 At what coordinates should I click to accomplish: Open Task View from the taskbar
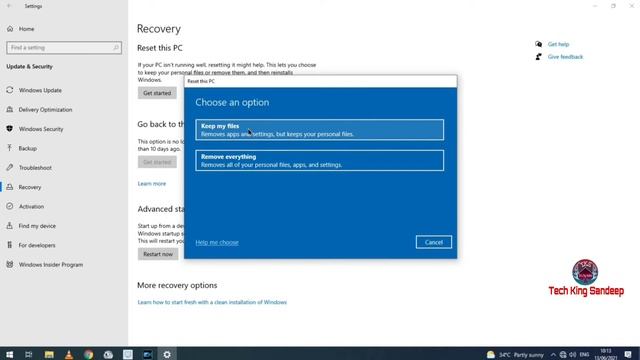tap(29, 354)
